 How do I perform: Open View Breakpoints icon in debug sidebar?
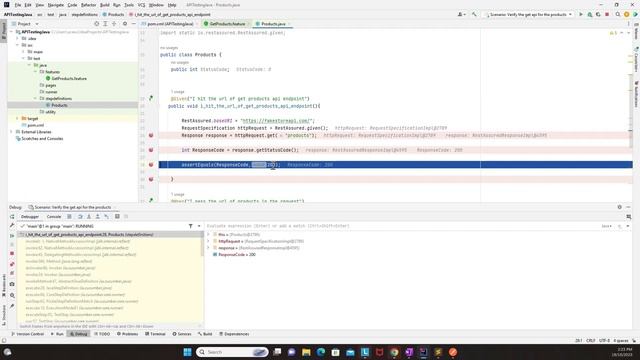click(x=12, y=264)
